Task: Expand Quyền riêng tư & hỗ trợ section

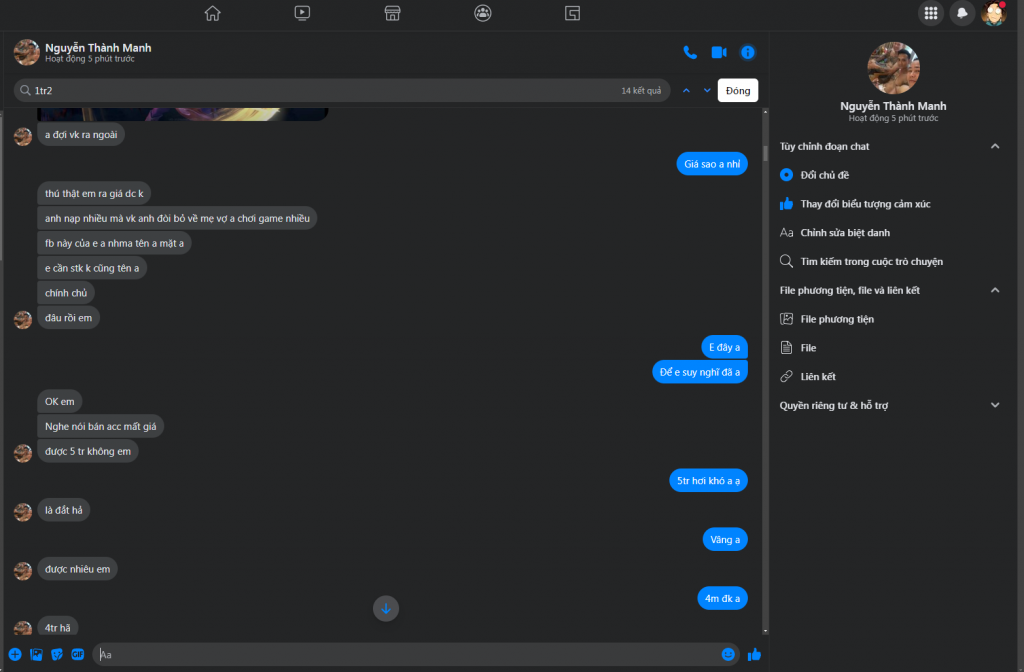Action: pyautogui.click(x=994, y=405)
